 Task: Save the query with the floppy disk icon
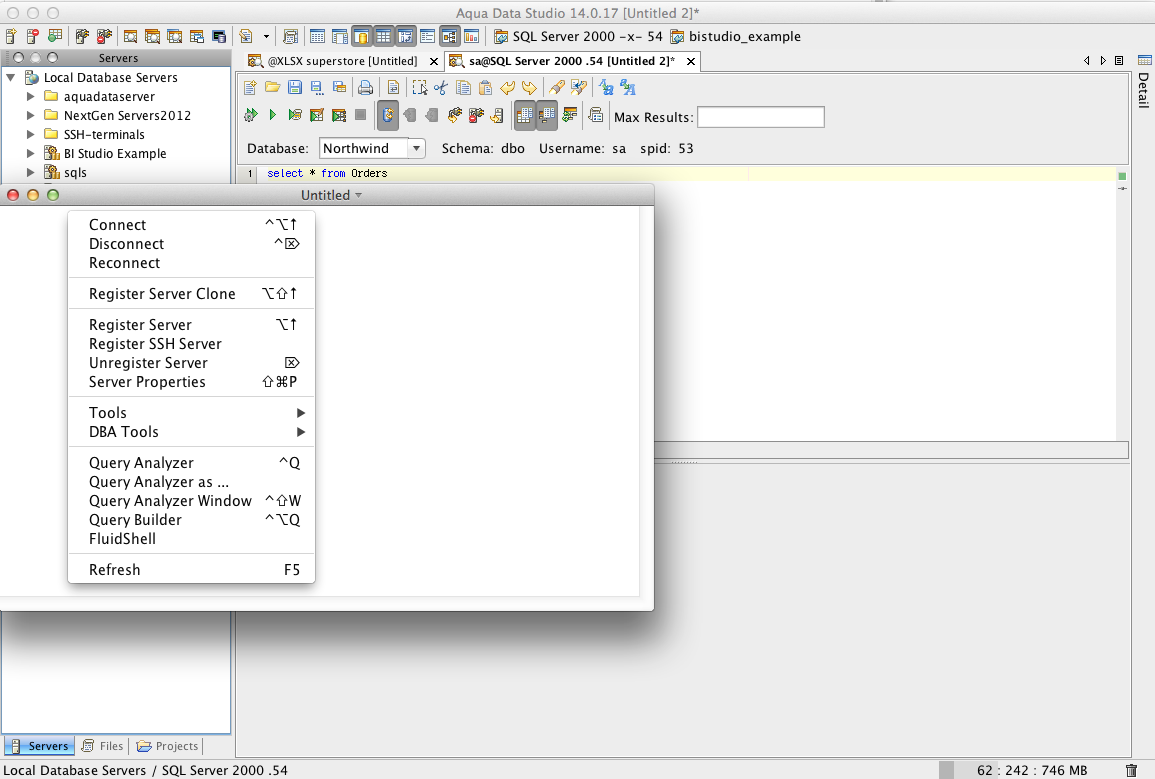pos(295,88)
